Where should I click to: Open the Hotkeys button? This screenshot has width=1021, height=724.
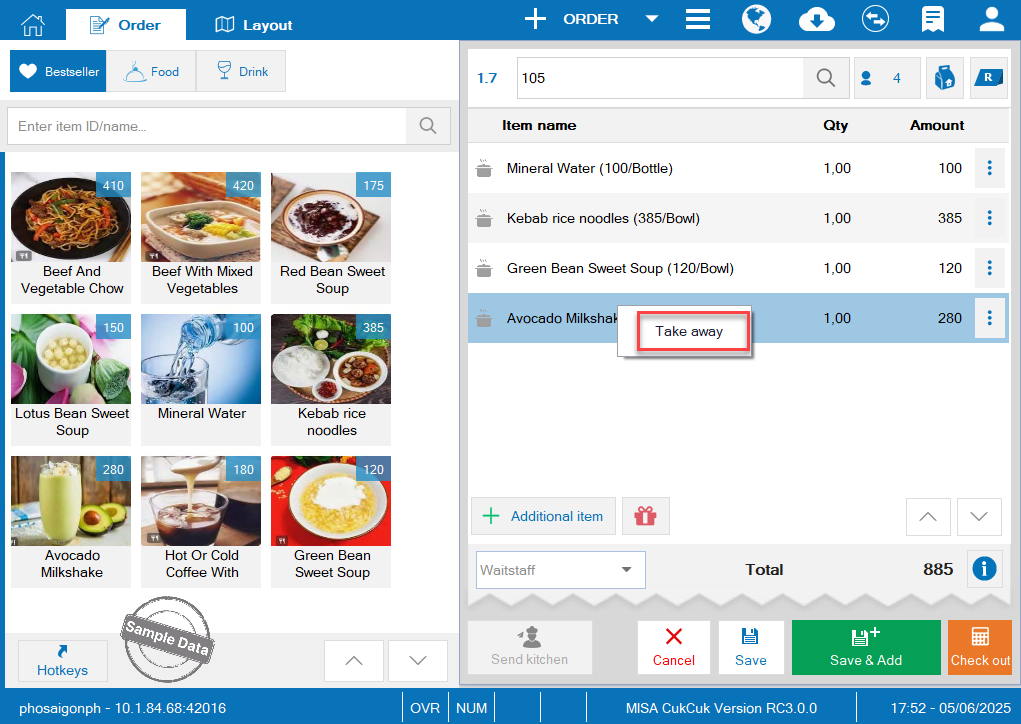coord(63,660)
